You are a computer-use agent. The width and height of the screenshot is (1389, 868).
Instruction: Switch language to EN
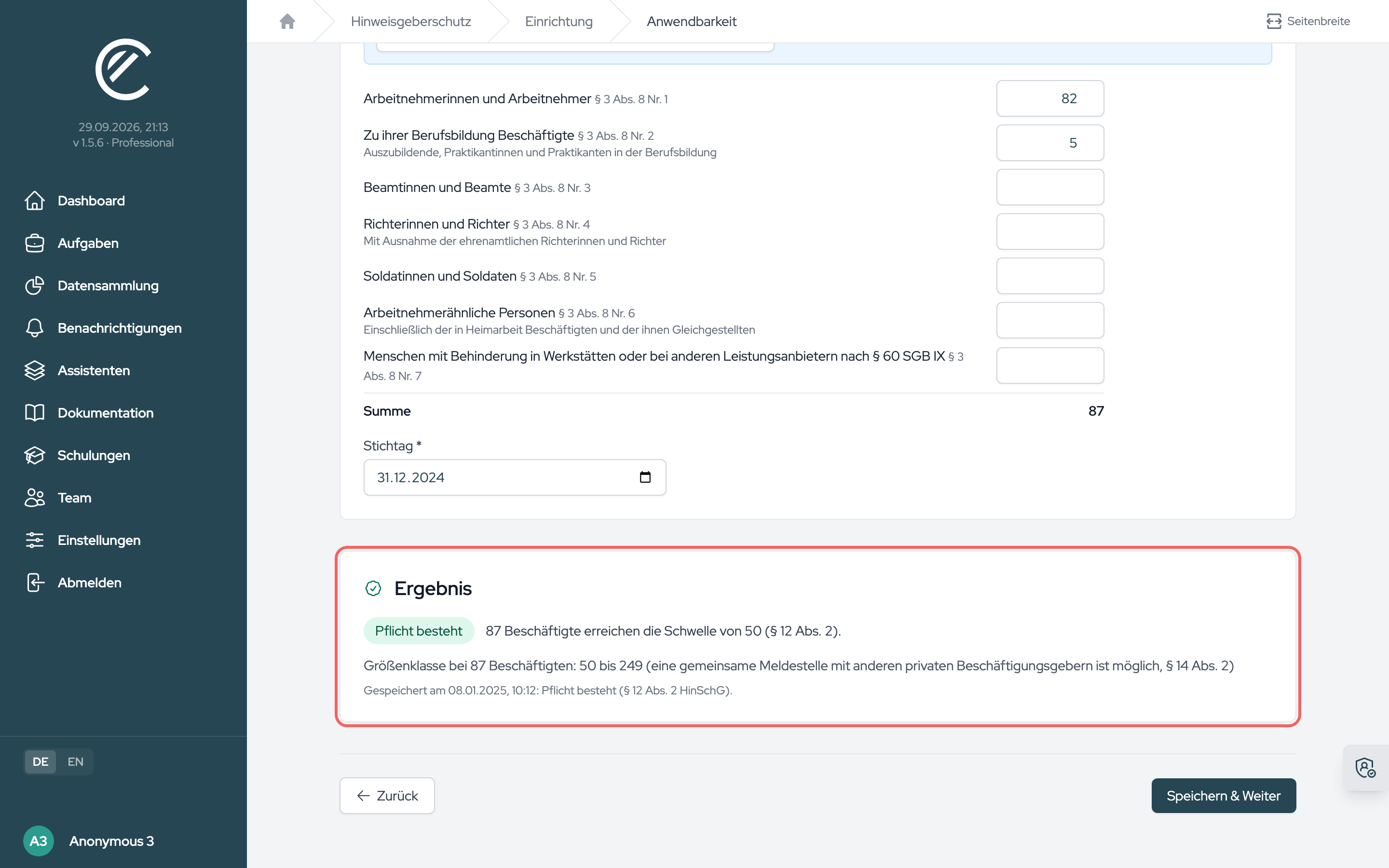point(75,762)
